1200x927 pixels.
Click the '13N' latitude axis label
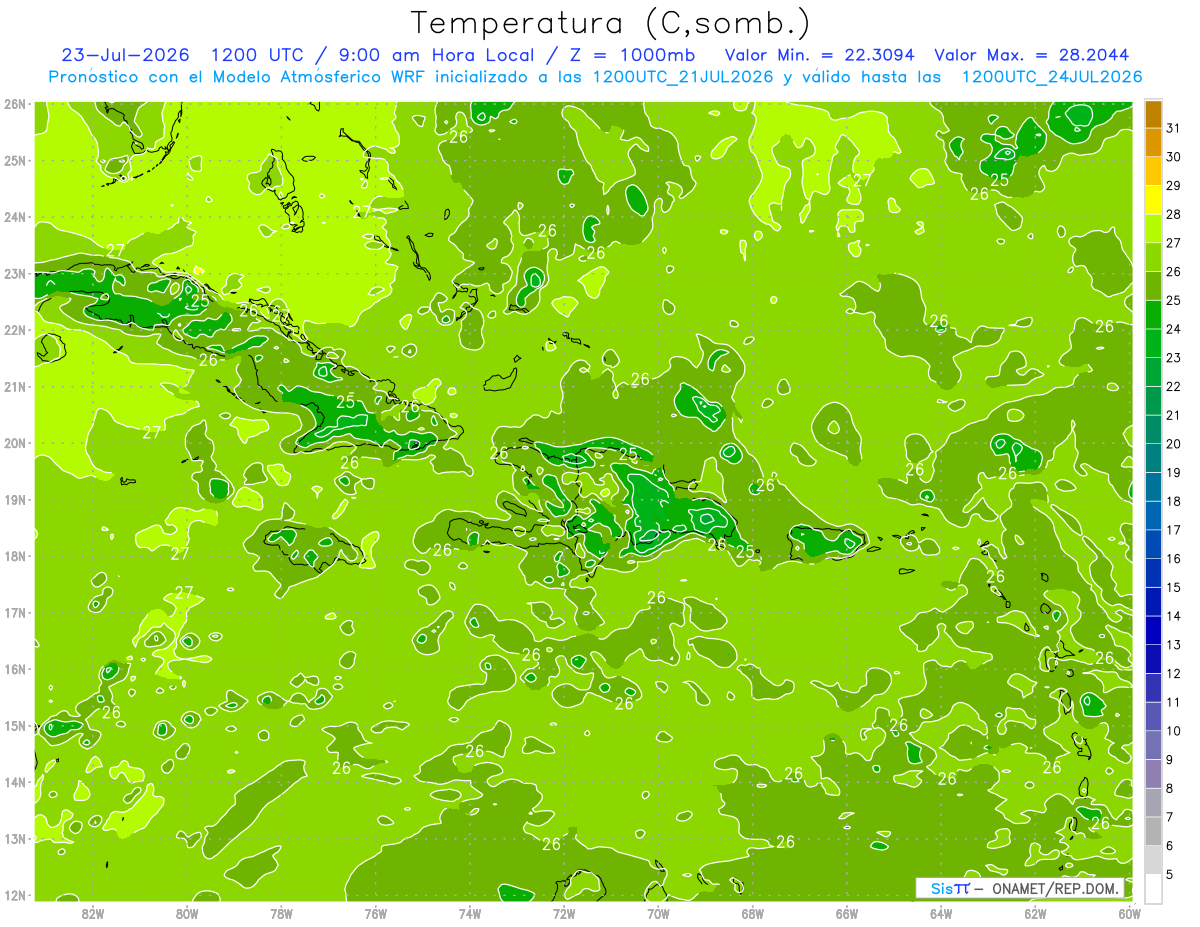point(15,838)
